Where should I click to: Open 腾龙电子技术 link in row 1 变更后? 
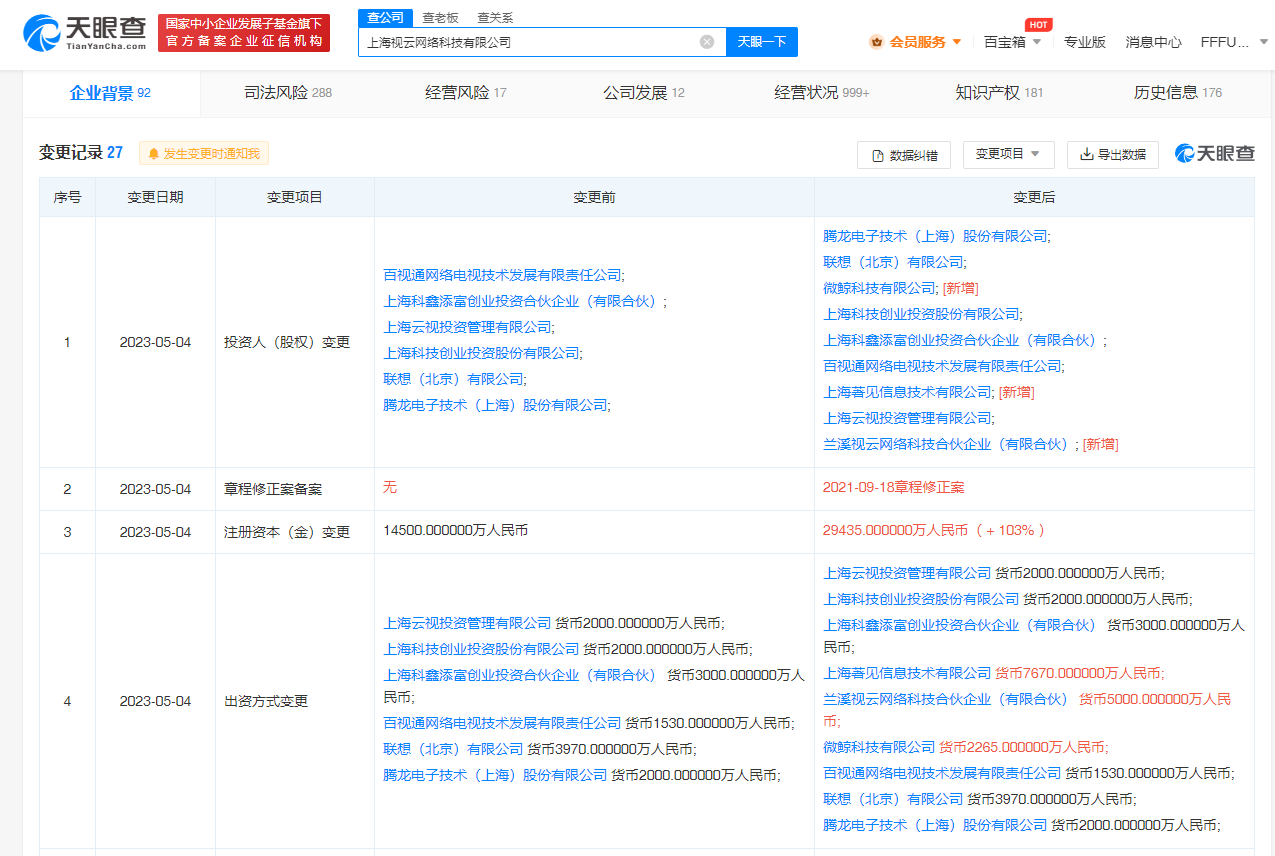click(x=935, y=236)
